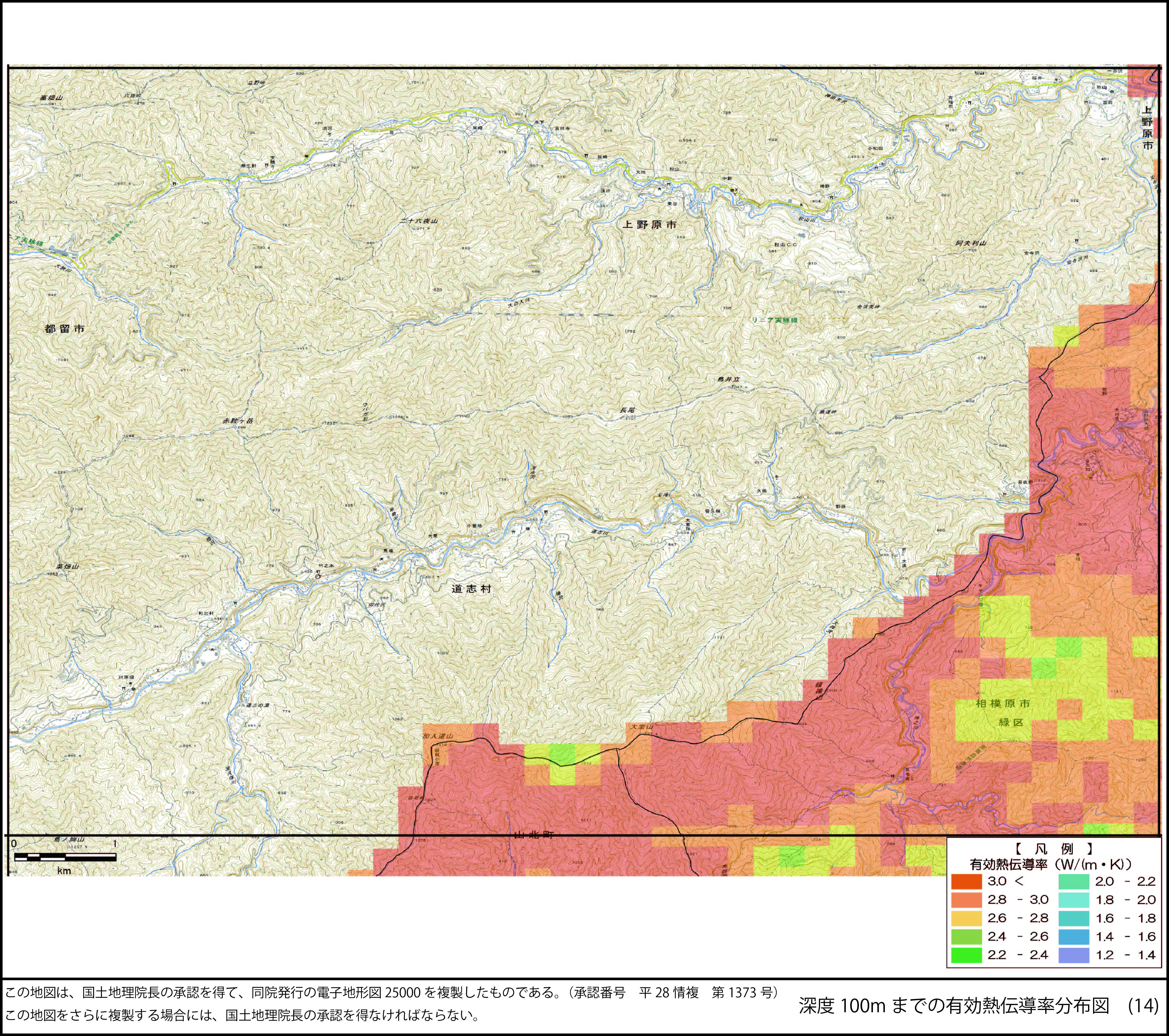Click the 菜畑山 label

pyautogui.click(x=67, y=566)
